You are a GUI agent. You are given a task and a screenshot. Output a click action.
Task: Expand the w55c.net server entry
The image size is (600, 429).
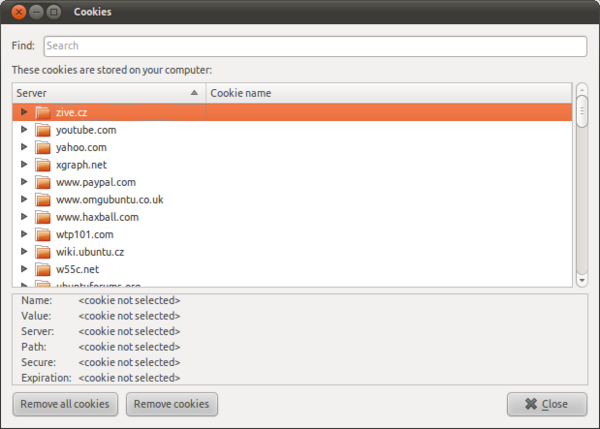[x=24, y=269]
